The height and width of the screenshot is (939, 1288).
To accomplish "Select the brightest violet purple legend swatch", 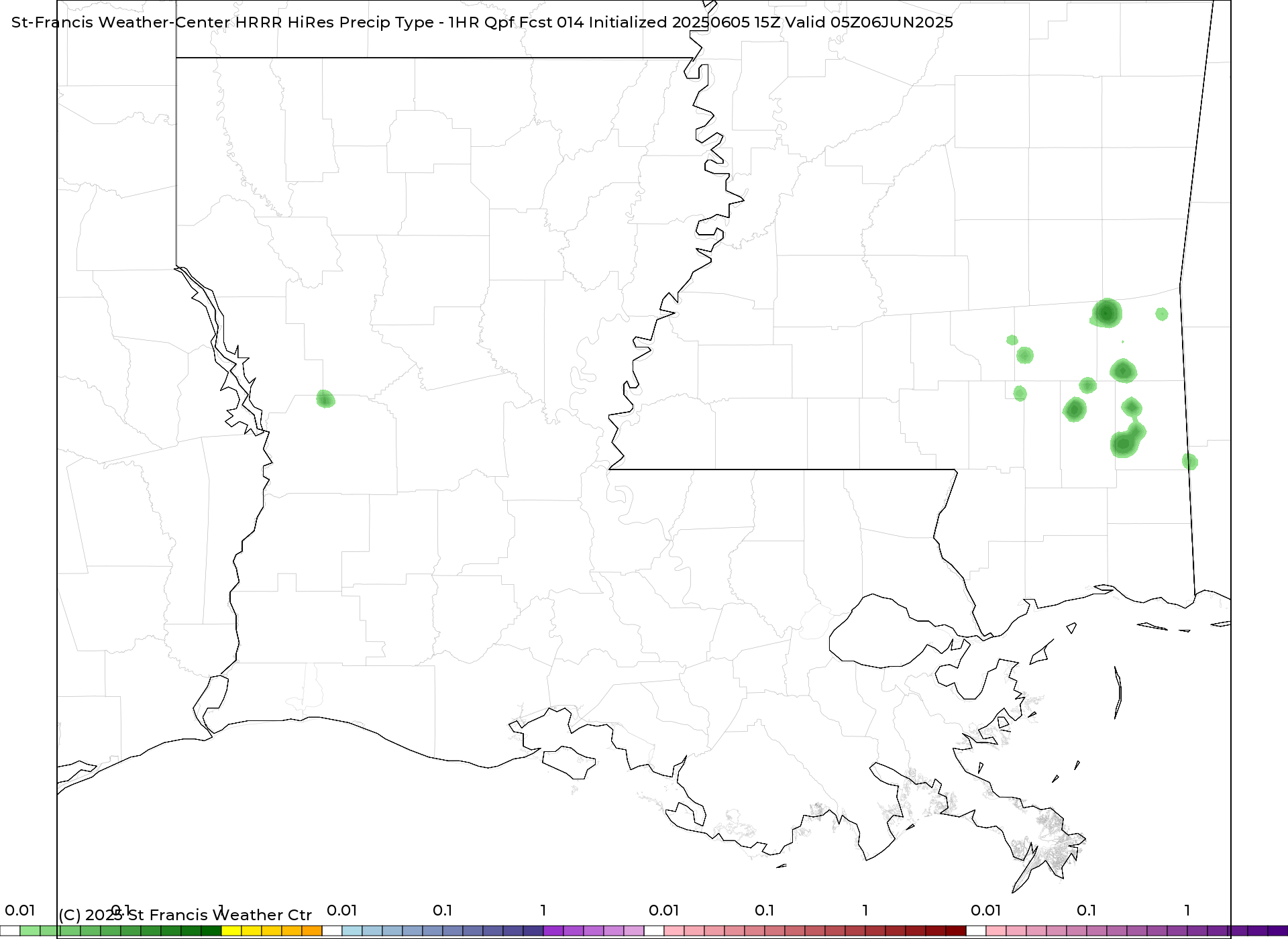I will click(x=553, y=931).
